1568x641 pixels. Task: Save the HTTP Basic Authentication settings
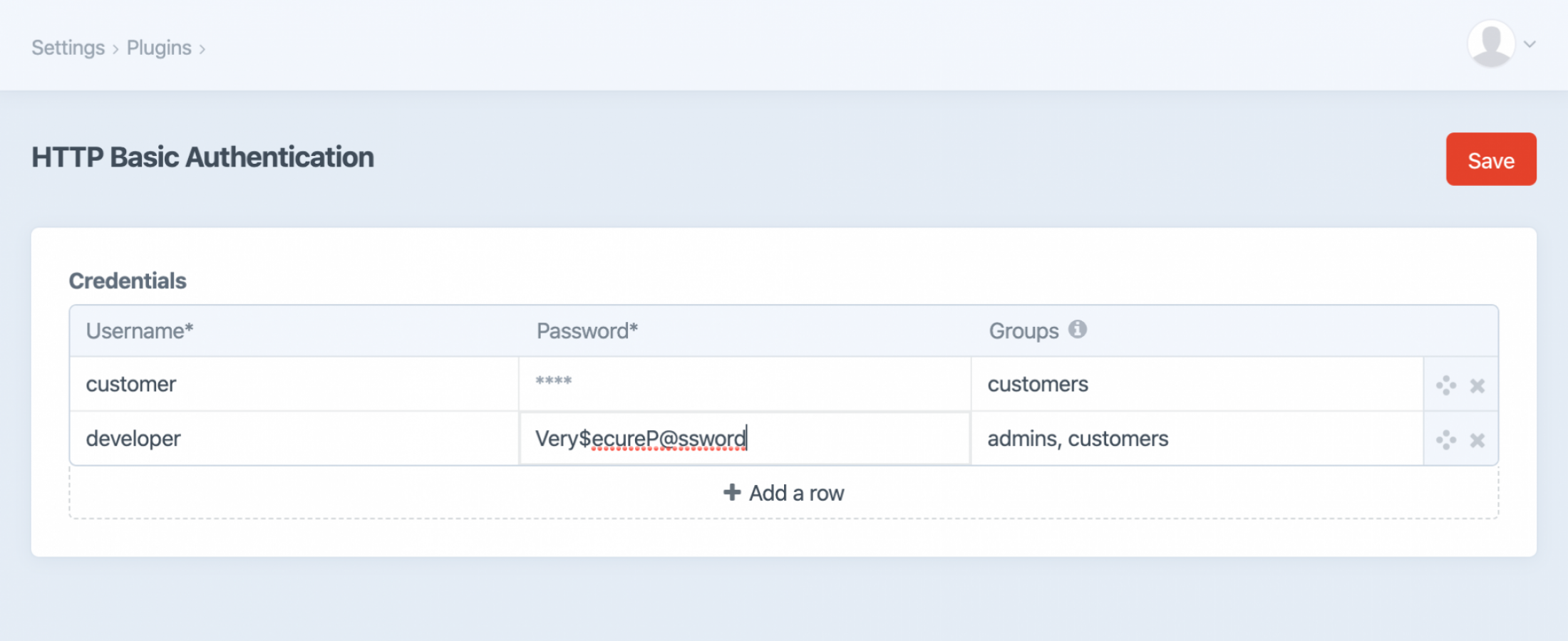tap(1491, 159)
